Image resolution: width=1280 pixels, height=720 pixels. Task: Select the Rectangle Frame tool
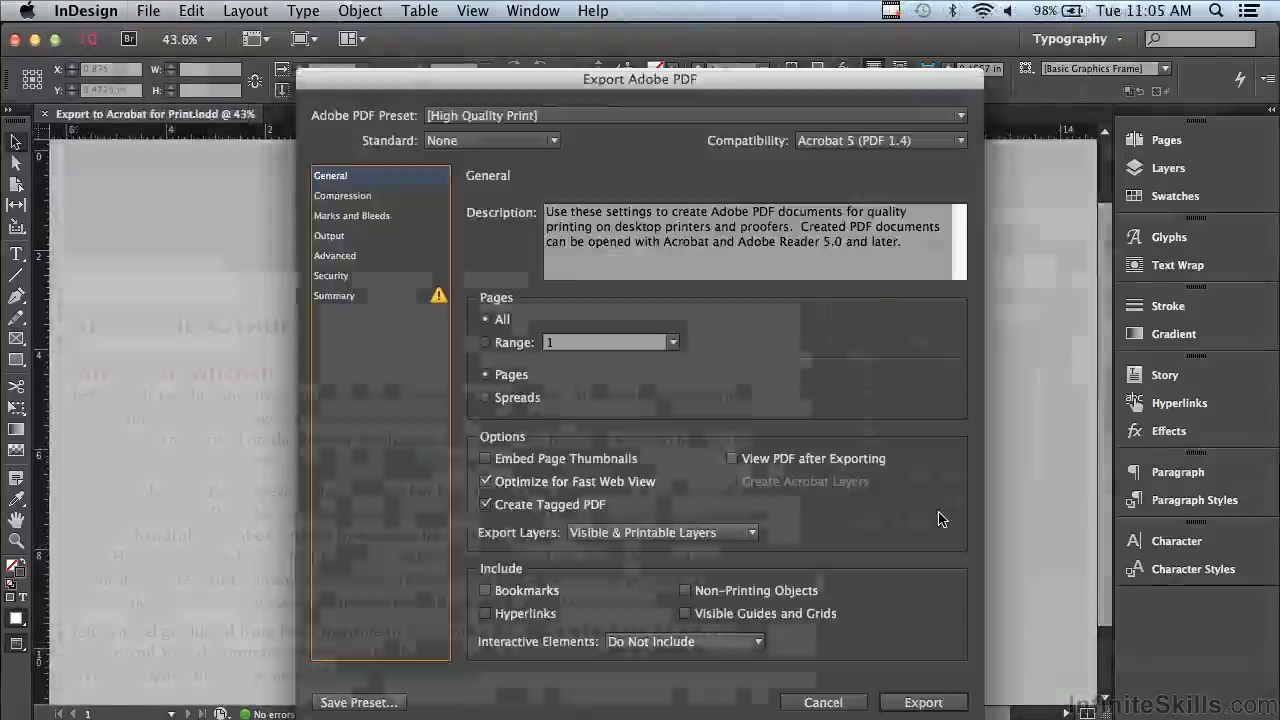16,339
